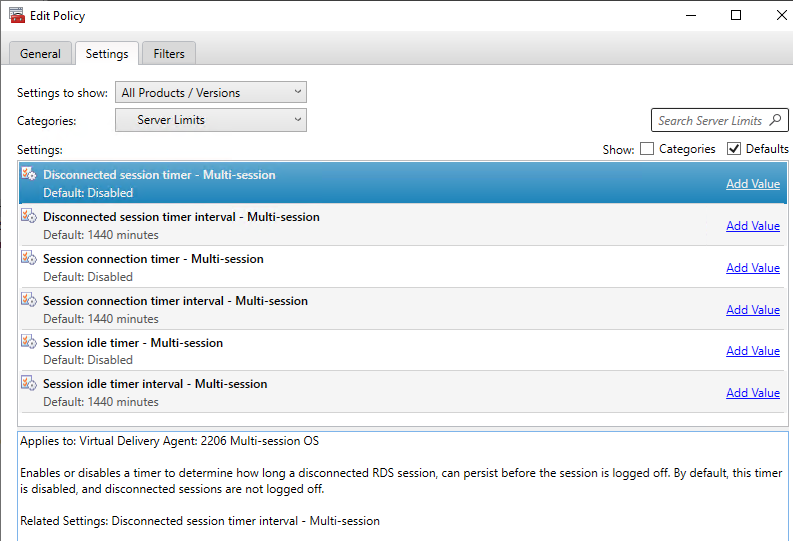
Task: Click icon beside Disconnected session timer - Multi-session
Action: (x=29, y=174)
